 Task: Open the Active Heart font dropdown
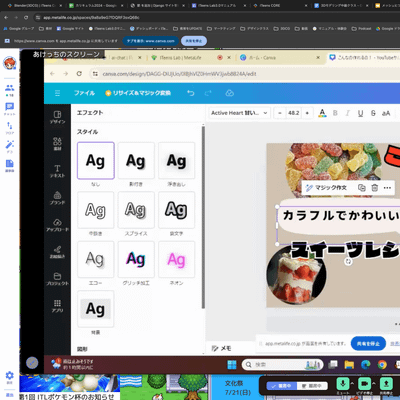[239, 113]
